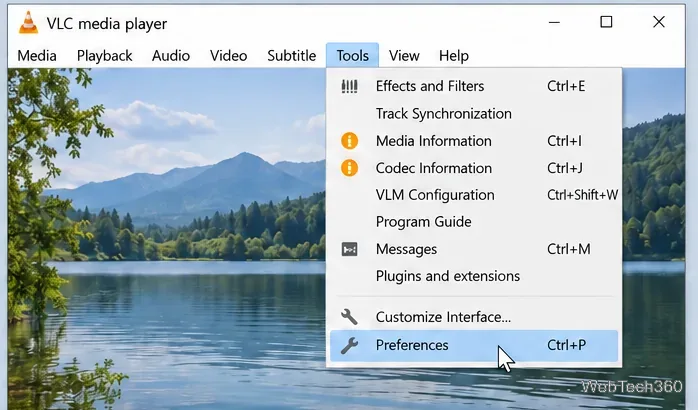Click the Preferences wrench icon
698x410 pixels.
[349, 345]
